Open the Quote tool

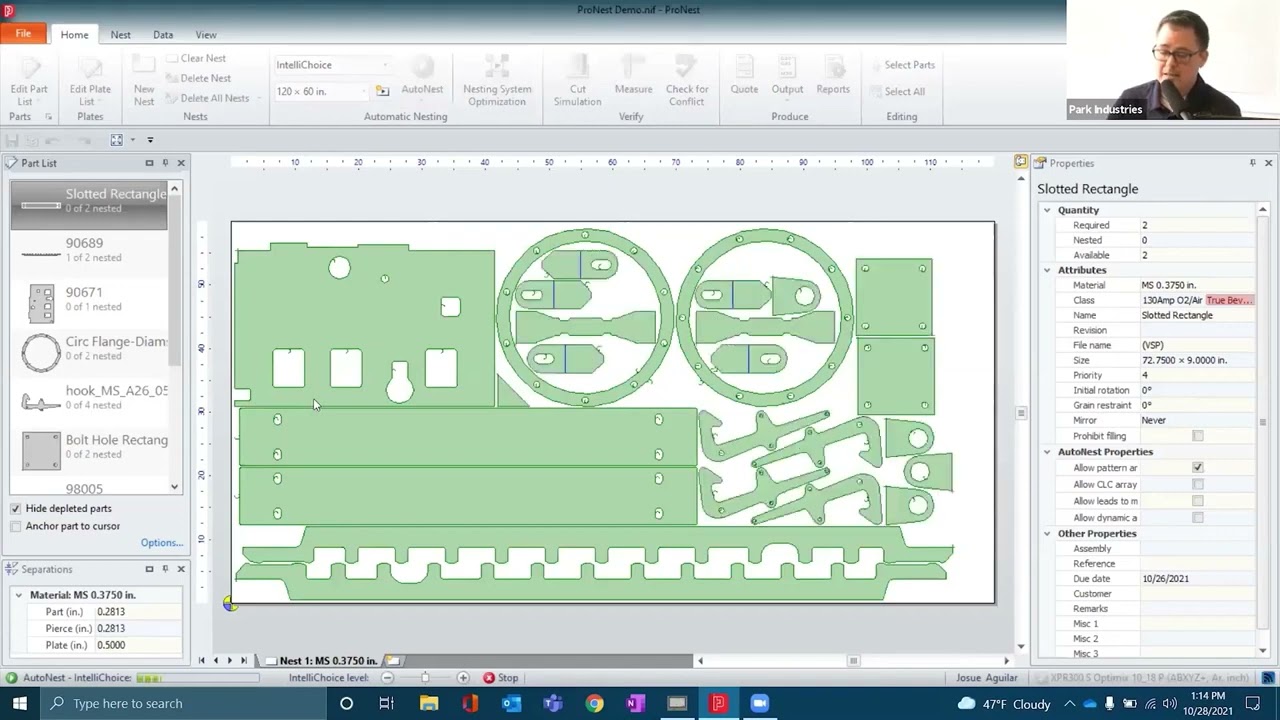click(x=744, y=76)
